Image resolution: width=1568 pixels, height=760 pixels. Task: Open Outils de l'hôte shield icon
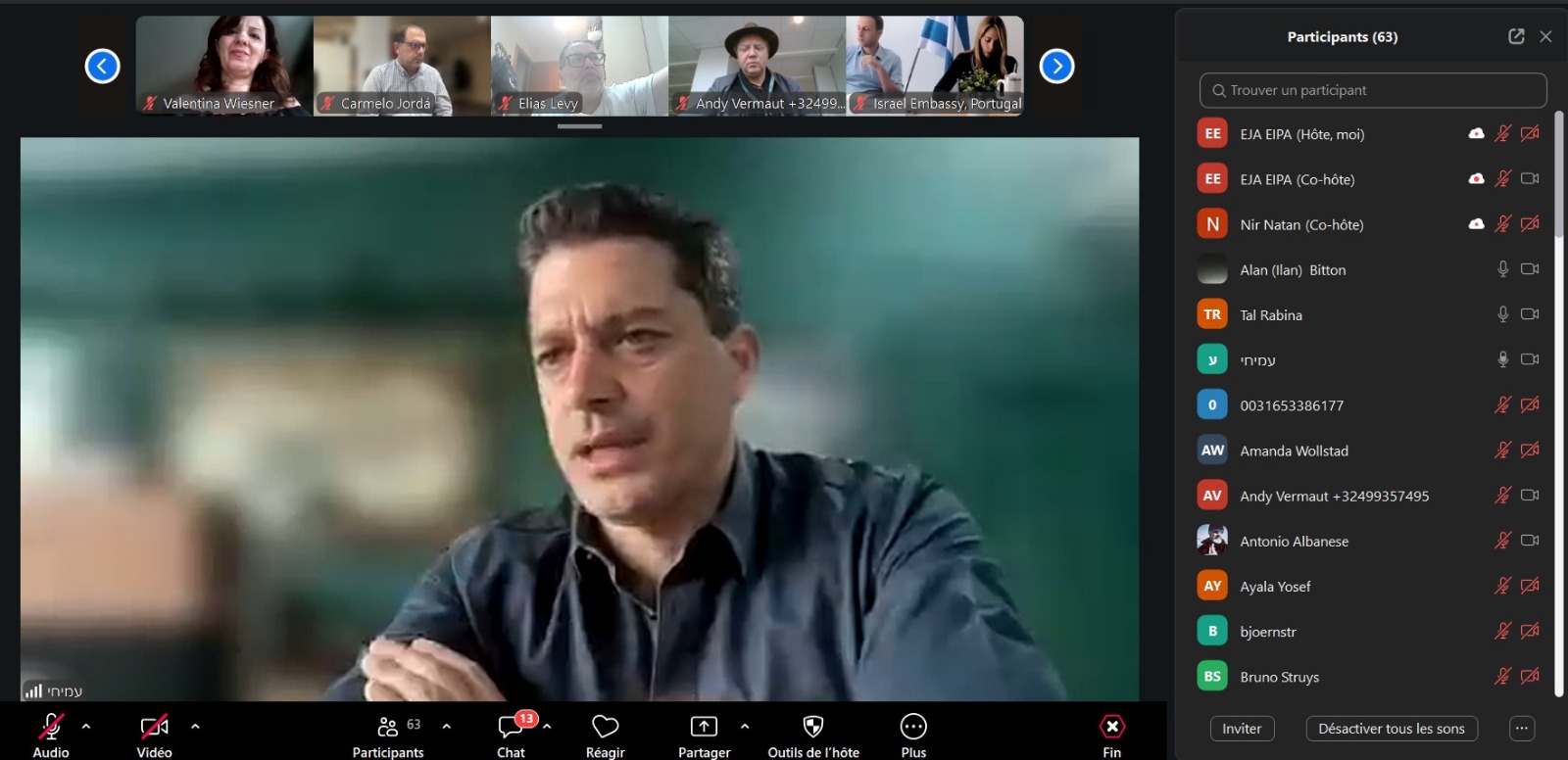[x=812, y=727]
